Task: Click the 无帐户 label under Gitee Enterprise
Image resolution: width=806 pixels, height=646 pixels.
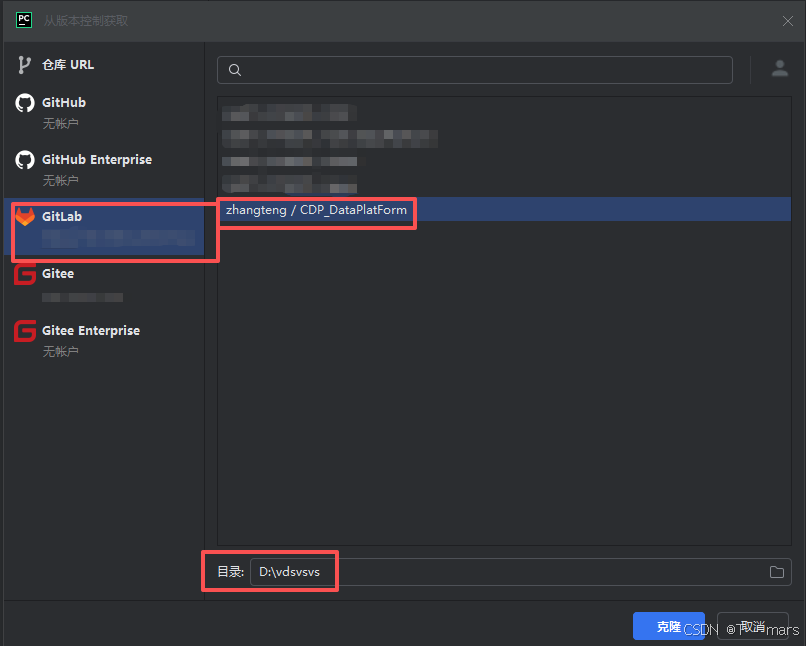Action: pyautogui.click(x=60, y=352)
